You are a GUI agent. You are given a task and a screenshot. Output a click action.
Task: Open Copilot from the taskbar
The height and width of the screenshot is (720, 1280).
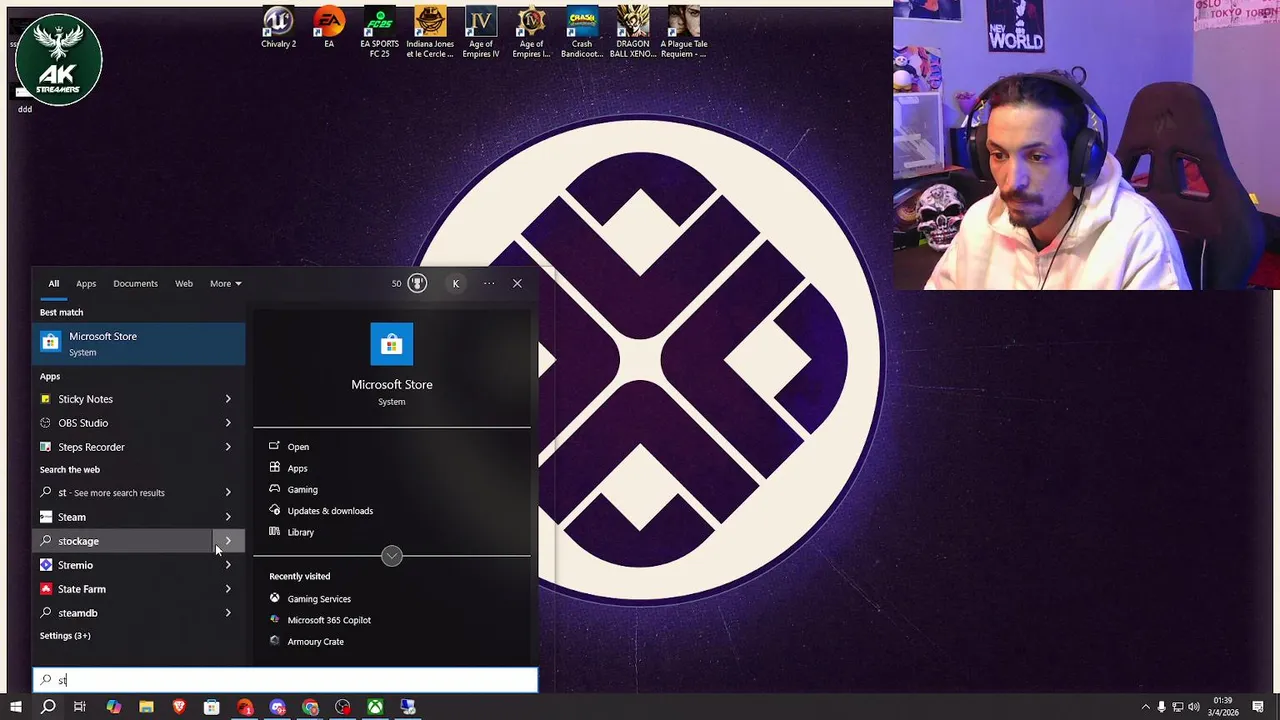tap(113, 707)
